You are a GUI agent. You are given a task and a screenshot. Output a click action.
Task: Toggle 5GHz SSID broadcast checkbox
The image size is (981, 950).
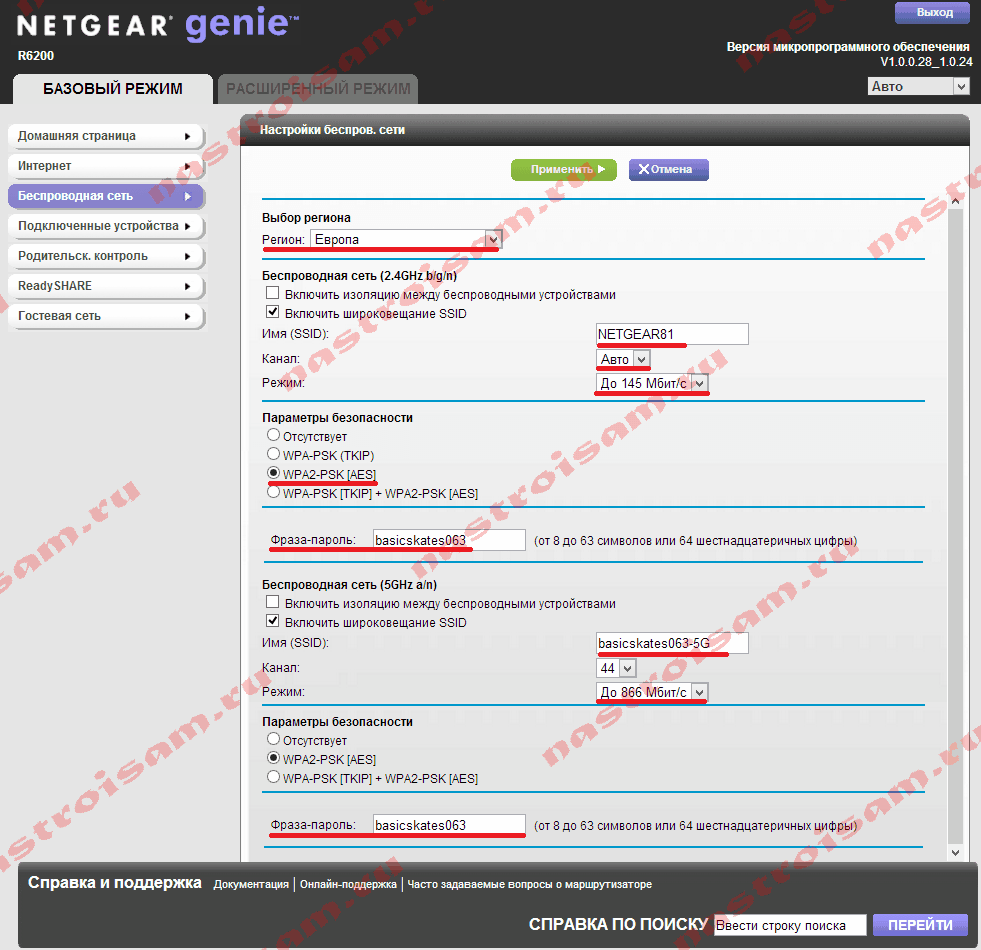click(x=272, y=621)
